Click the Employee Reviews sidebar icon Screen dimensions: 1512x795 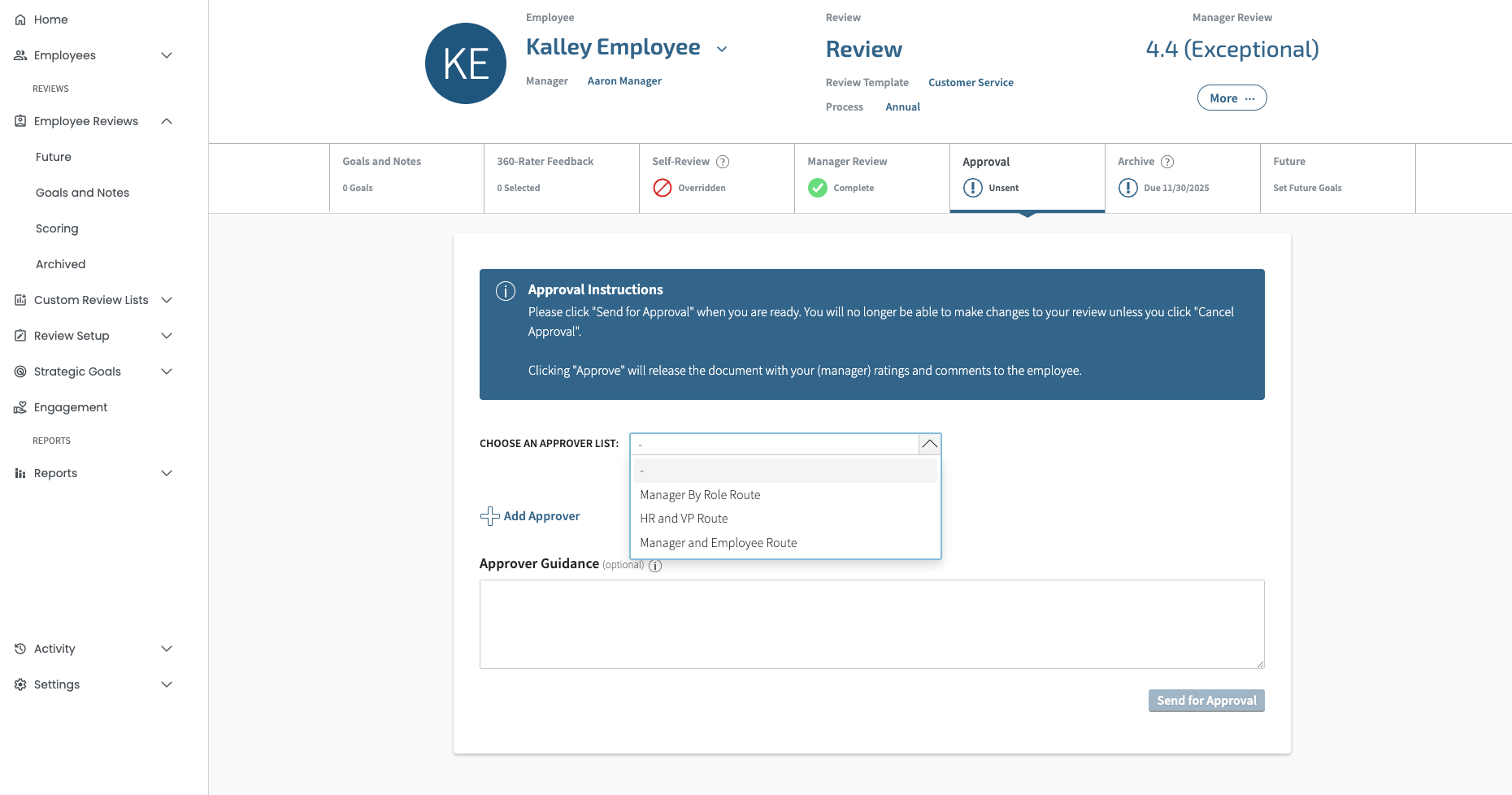pos(20,121)
